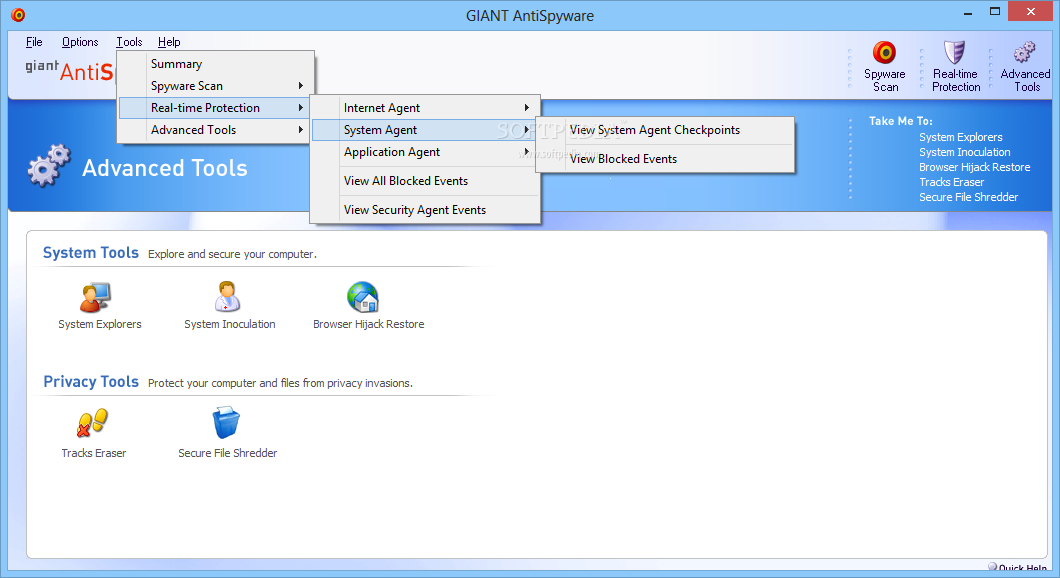
Task: Select View System Agent Checkpoints
Action: point(665,130)
